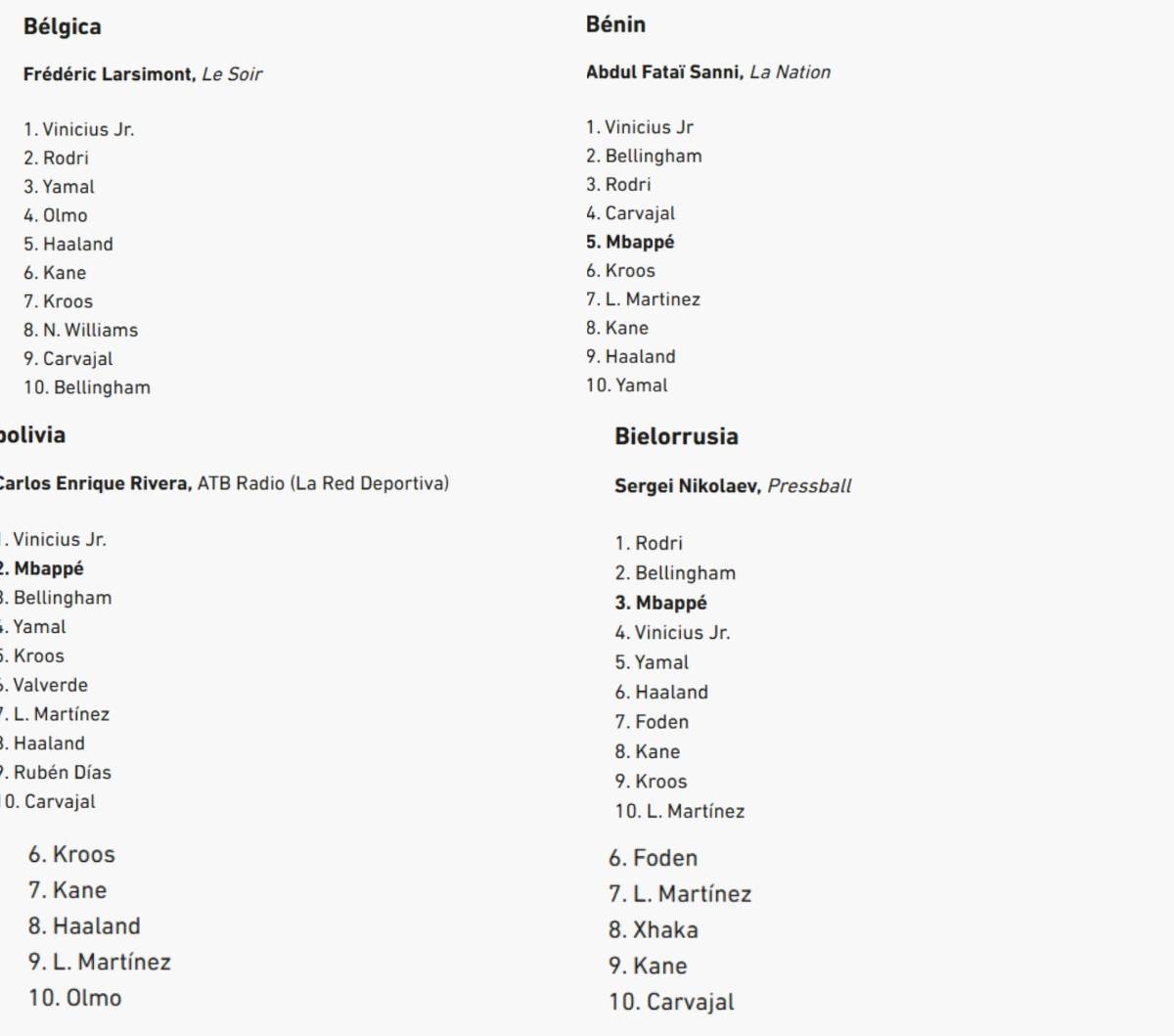Click ATB Radio (La Red Deportiva) text
This screenshot has width=1174, height=1036.
323,483
